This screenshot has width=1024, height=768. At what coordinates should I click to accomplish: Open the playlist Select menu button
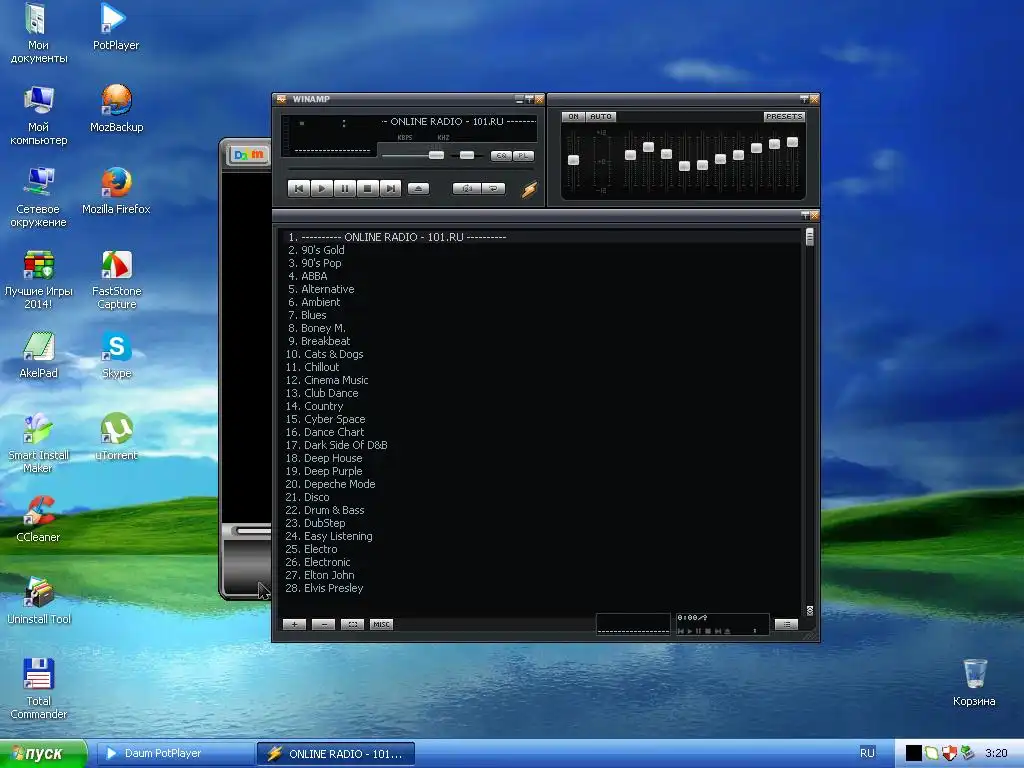(353, 624)
